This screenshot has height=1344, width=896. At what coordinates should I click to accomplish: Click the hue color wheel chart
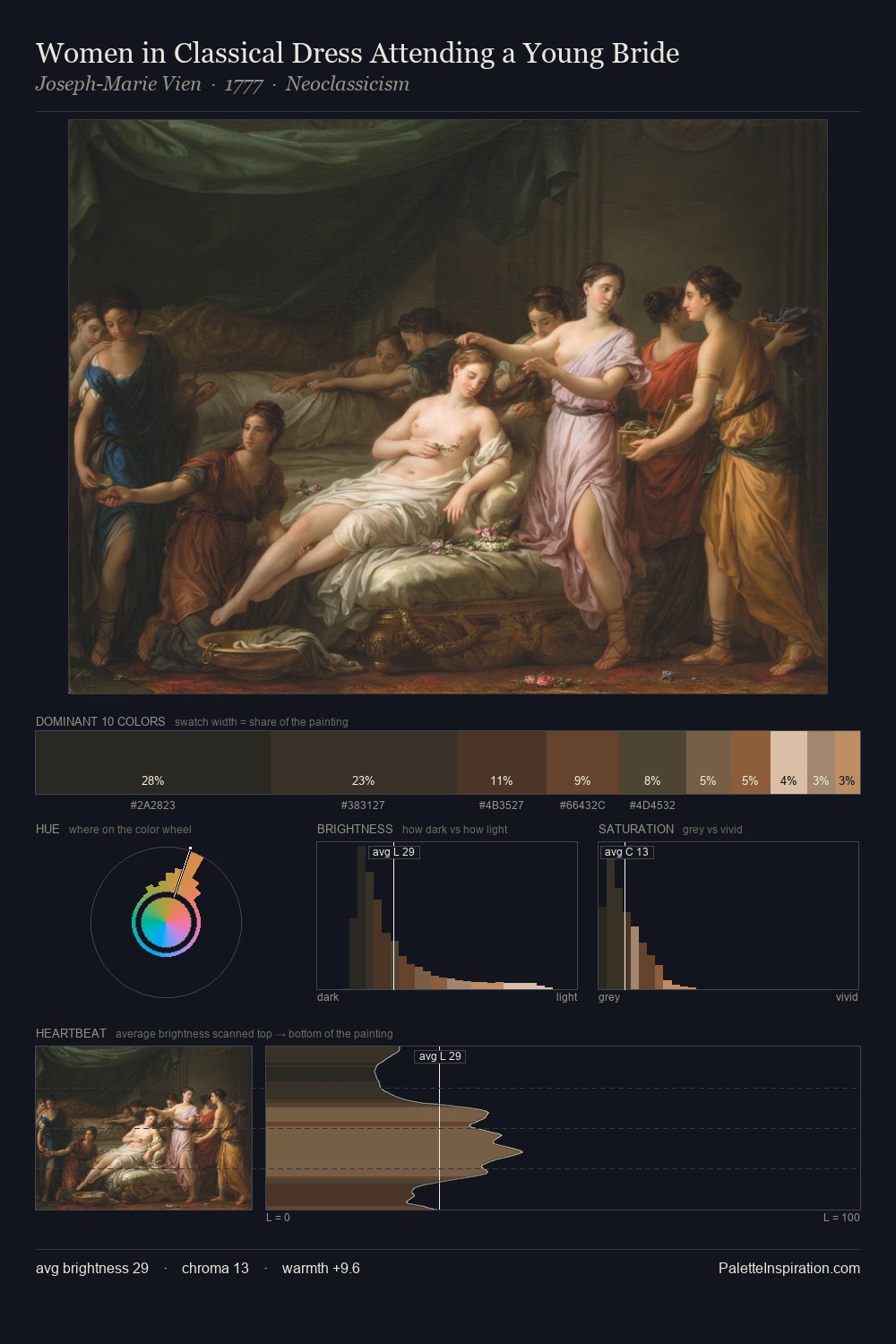click(x=166, y=922)
